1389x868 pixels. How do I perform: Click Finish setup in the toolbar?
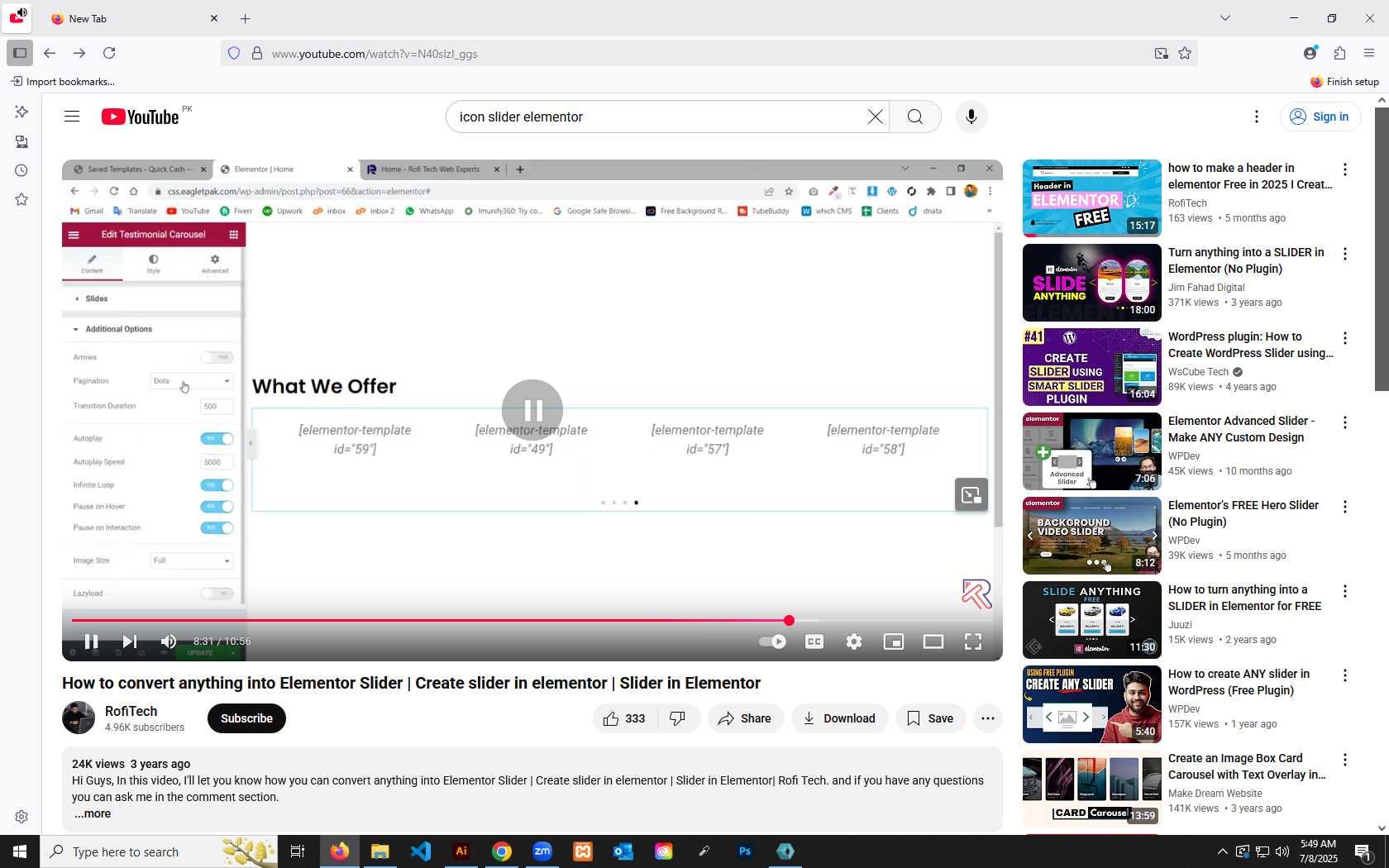1344,81
